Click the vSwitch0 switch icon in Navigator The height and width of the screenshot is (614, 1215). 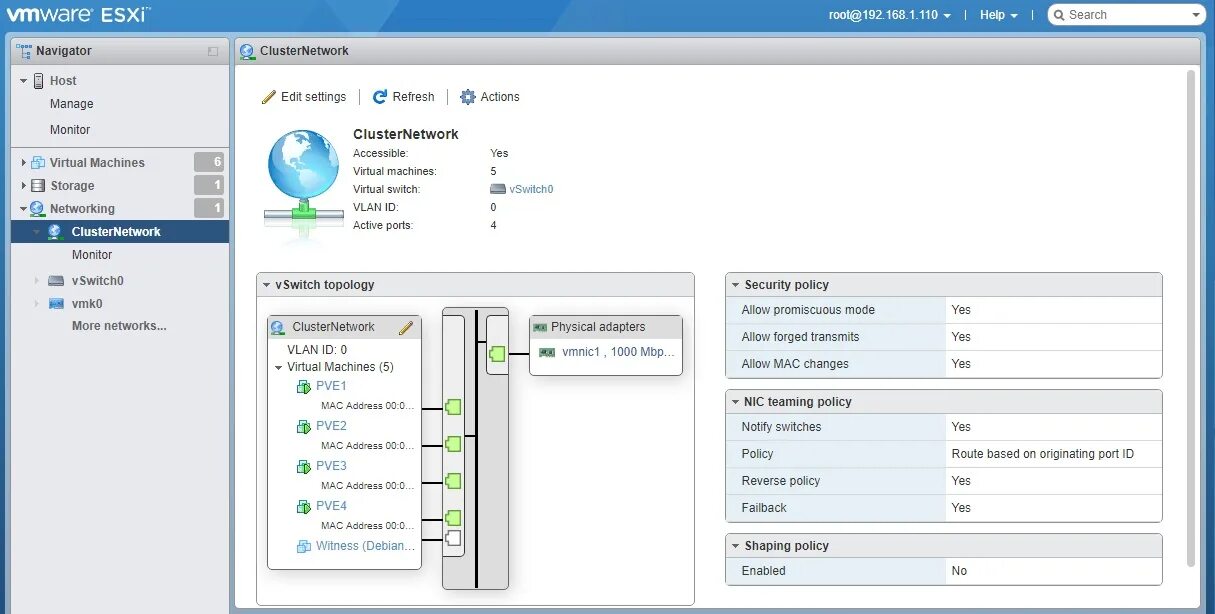[56, 281]
